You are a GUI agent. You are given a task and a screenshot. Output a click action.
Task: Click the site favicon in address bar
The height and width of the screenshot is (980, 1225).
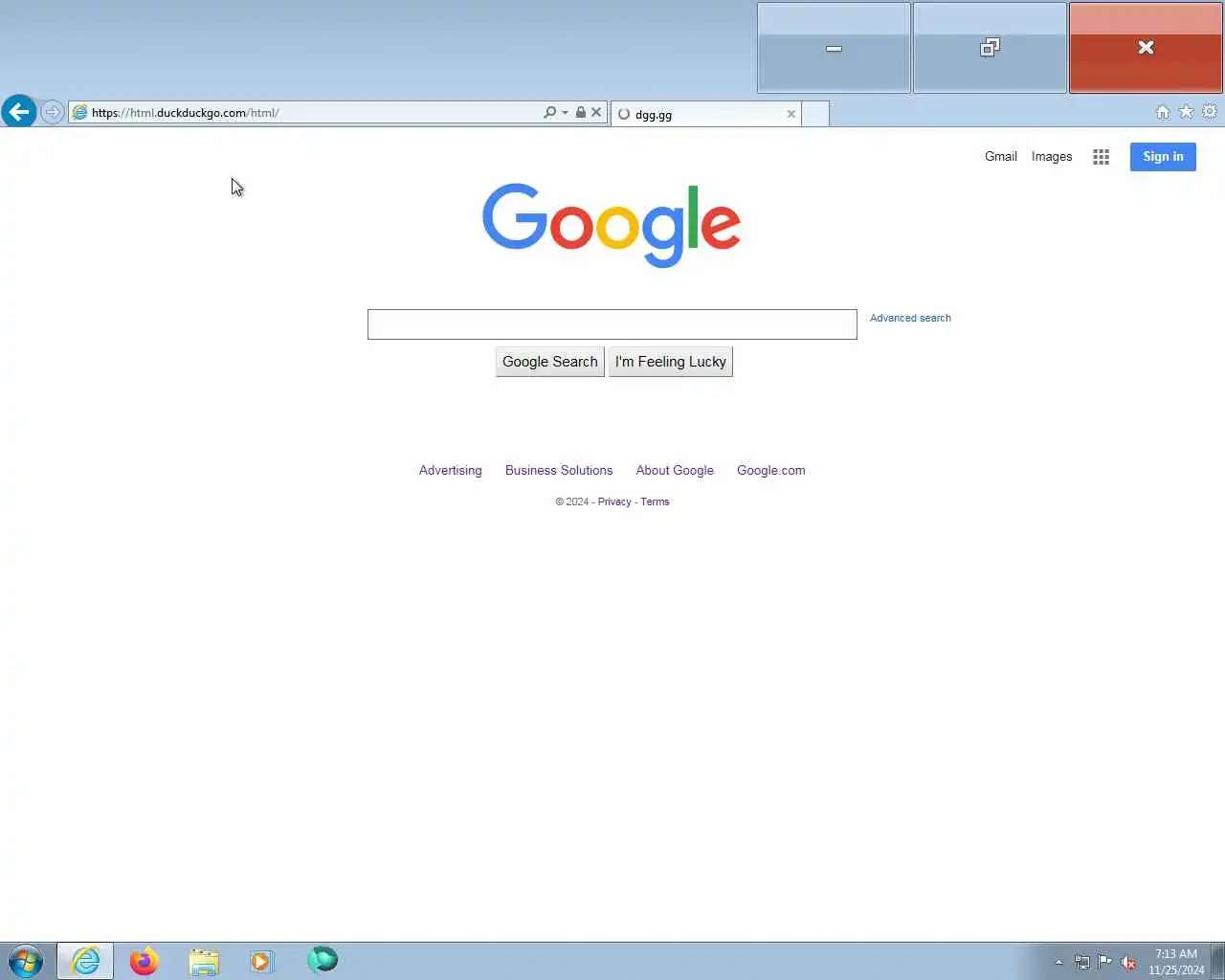80,112
